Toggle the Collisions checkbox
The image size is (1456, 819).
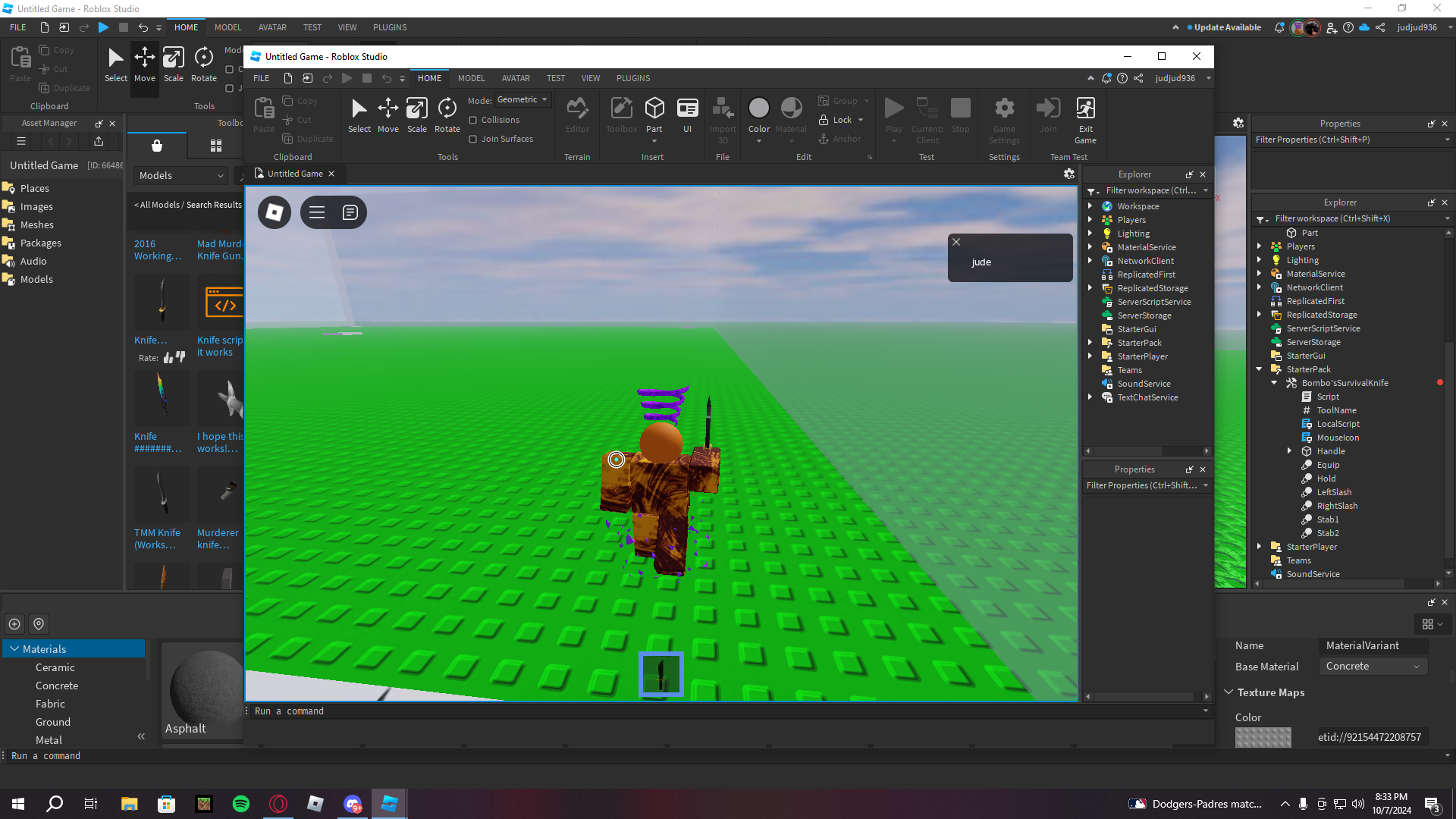click(x=473, y=120)
